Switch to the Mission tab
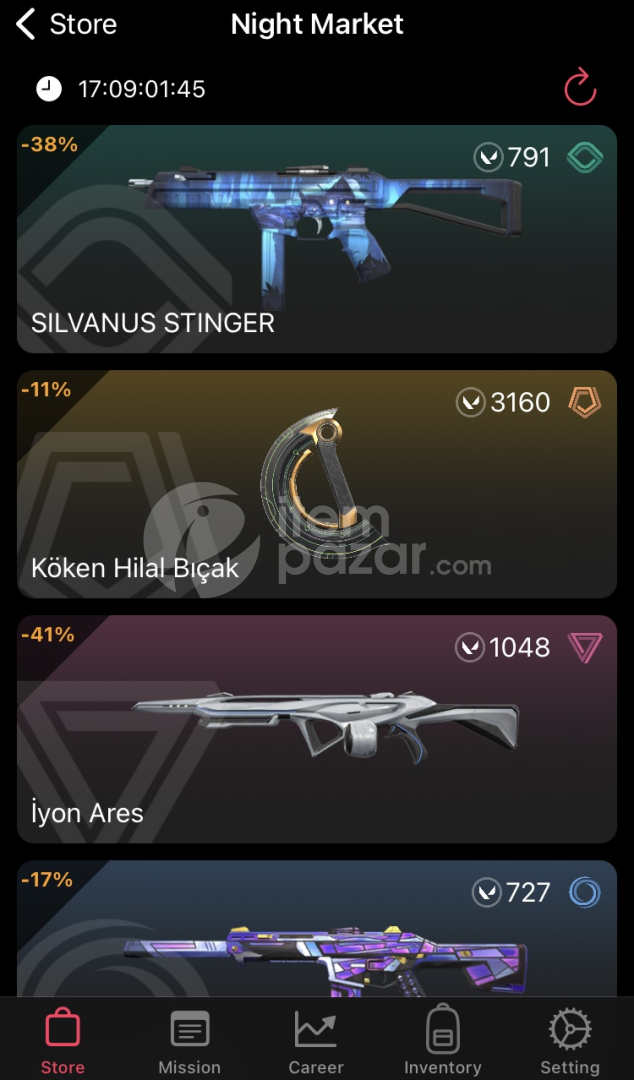 pyautogui.click(x=190, y=1039)
